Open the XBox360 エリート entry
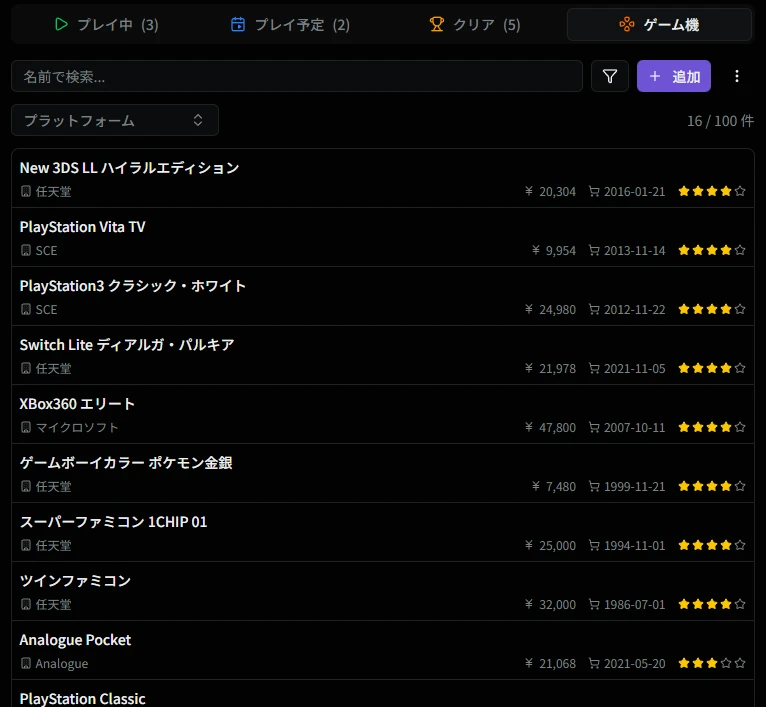 [78, 404]
